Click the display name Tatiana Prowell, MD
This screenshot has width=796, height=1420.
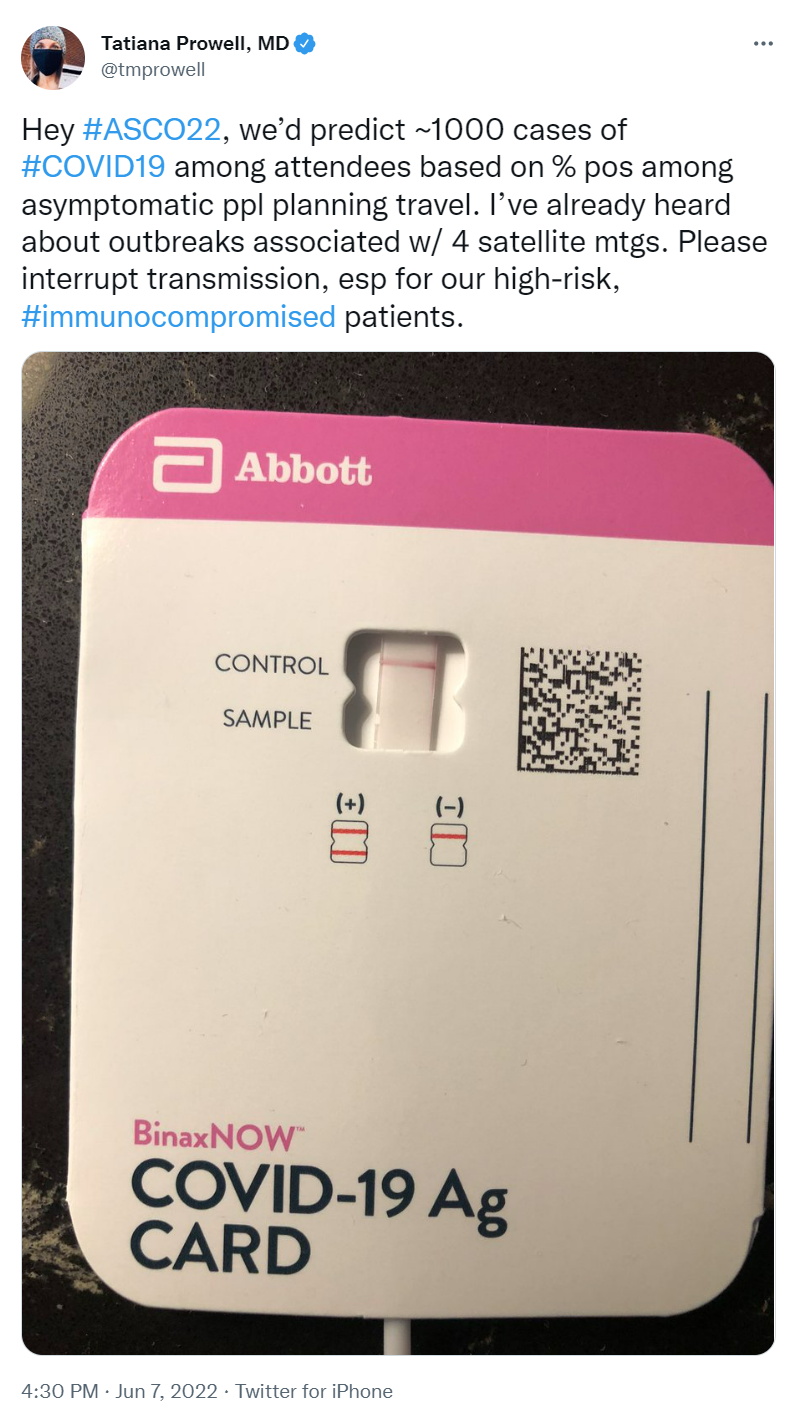coord(195,43)
